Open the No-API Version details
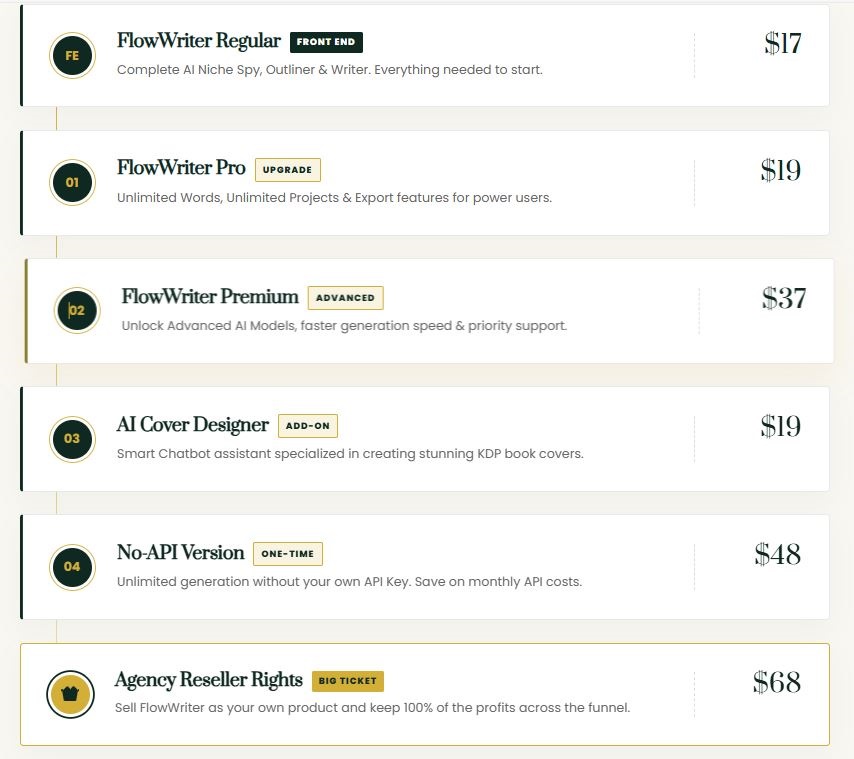Image resolution: width=854 pixels, height=759 pixels. point(180,553)
